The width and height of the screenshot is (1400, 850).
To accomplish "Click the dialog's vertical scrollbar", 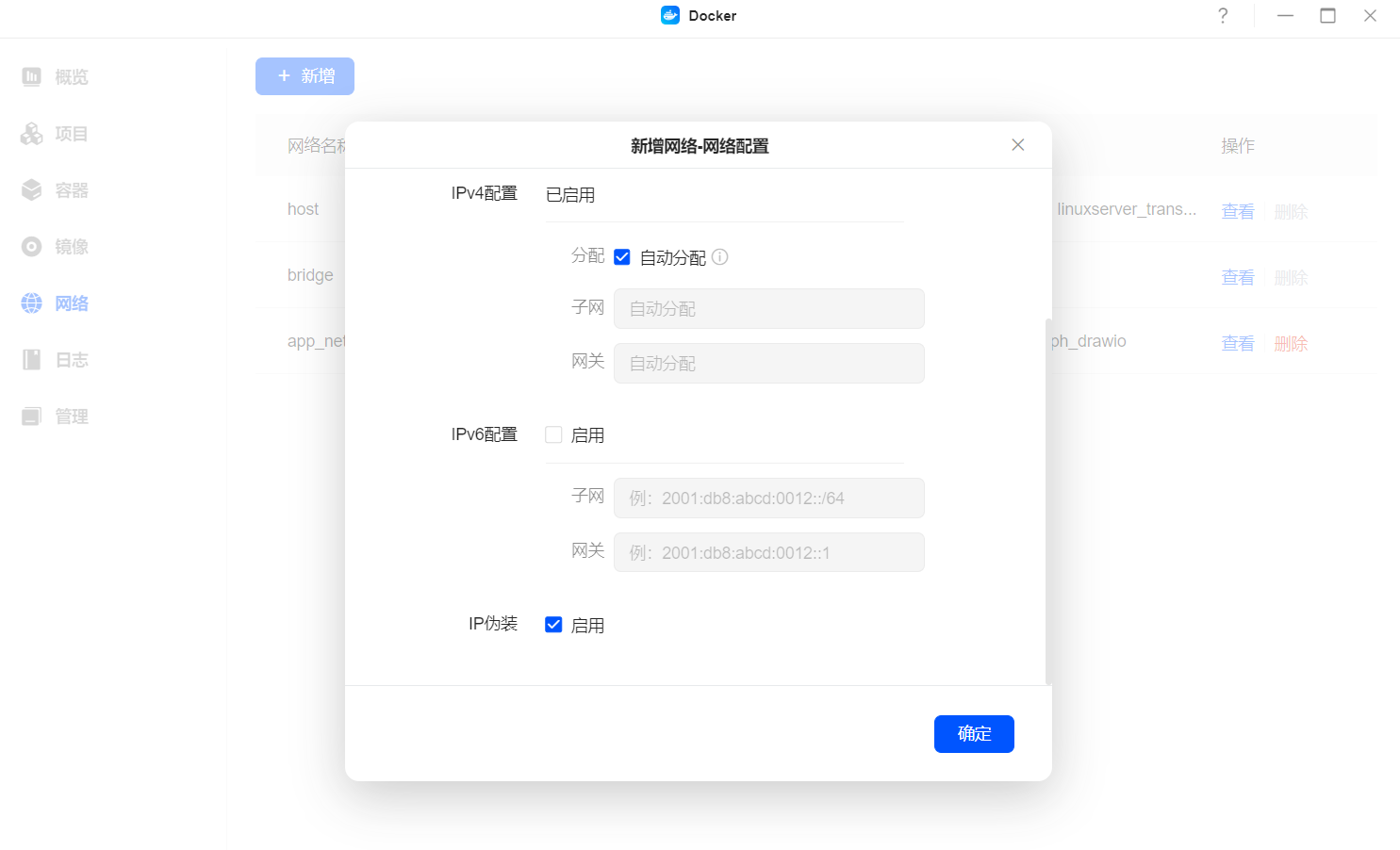I will [1048, 499].
